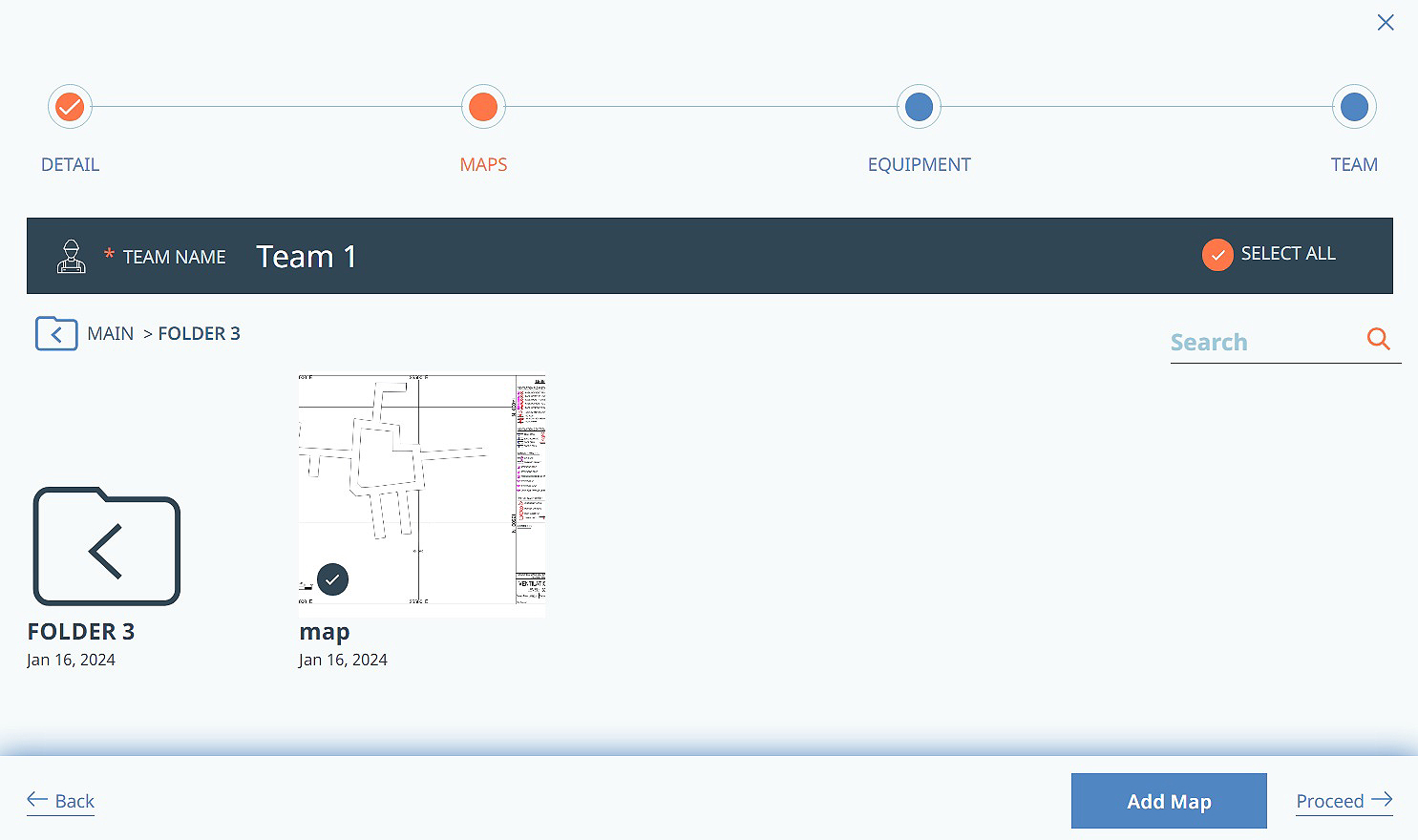The height and width of the screenshot is (840, 1418).
Task: Click FOLDER 3 in the breadcrumb
Action: (200, 334)
